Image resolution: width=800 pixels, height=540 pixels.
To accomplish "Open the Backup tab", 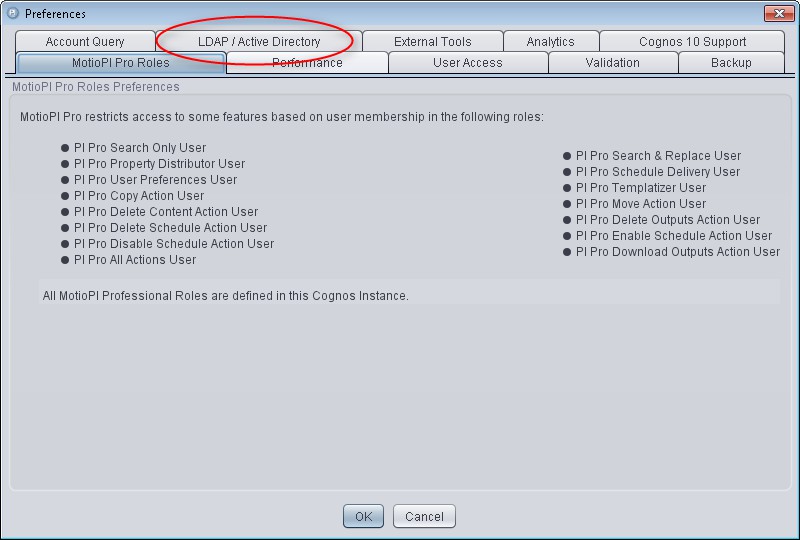I will click(x=731, y=63).
